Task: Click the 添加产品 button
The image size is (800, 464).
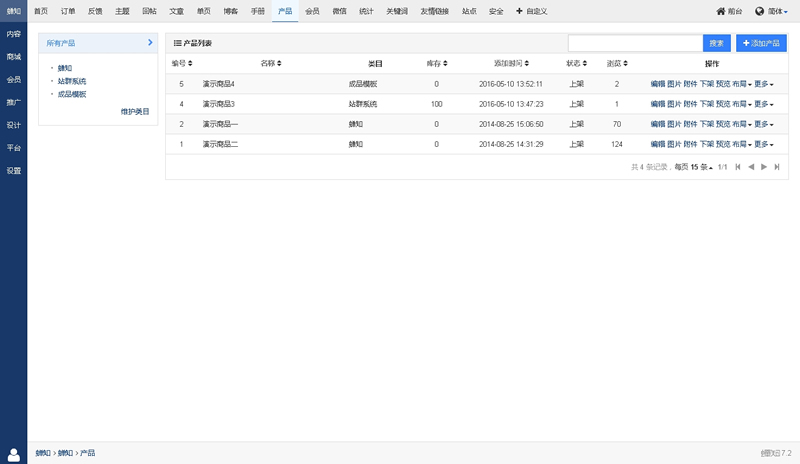Action: coord(761,43)
